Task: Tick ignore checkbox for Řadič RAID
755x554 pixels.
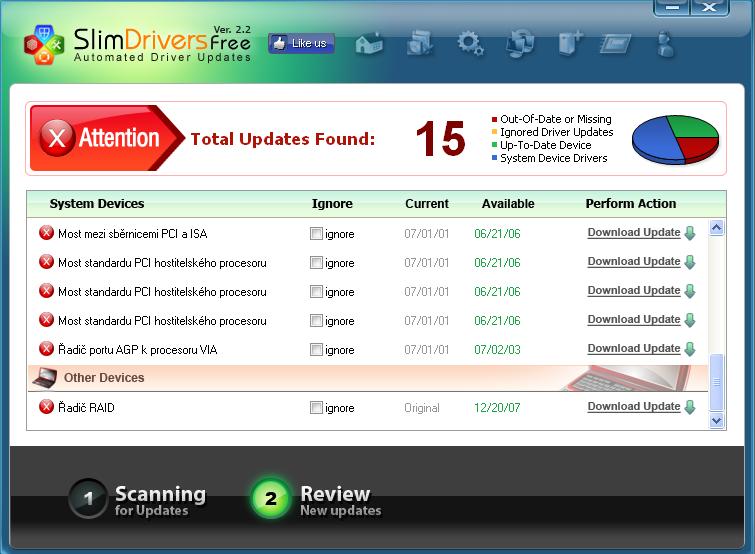Action: (316, 408)
